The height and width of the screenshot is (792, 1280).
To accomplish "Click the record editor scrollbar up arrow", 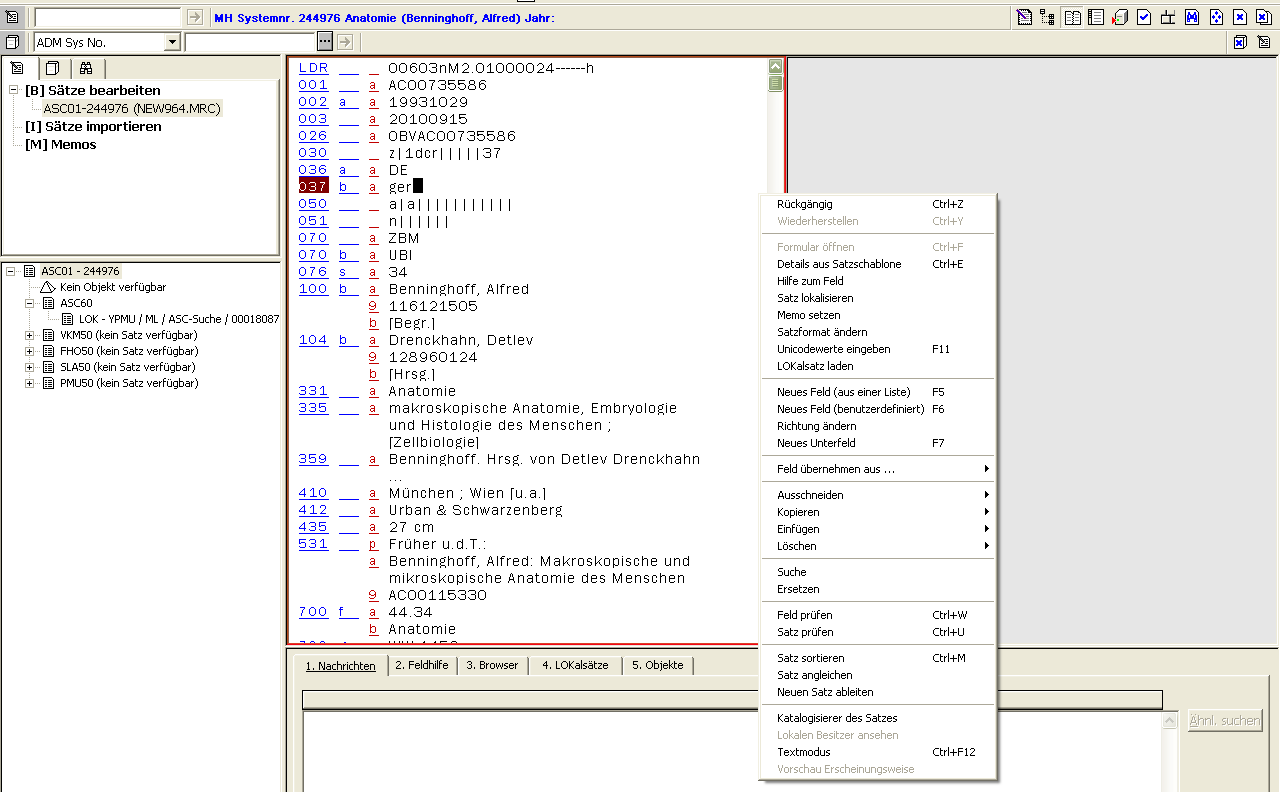I will tap(775, 67).
